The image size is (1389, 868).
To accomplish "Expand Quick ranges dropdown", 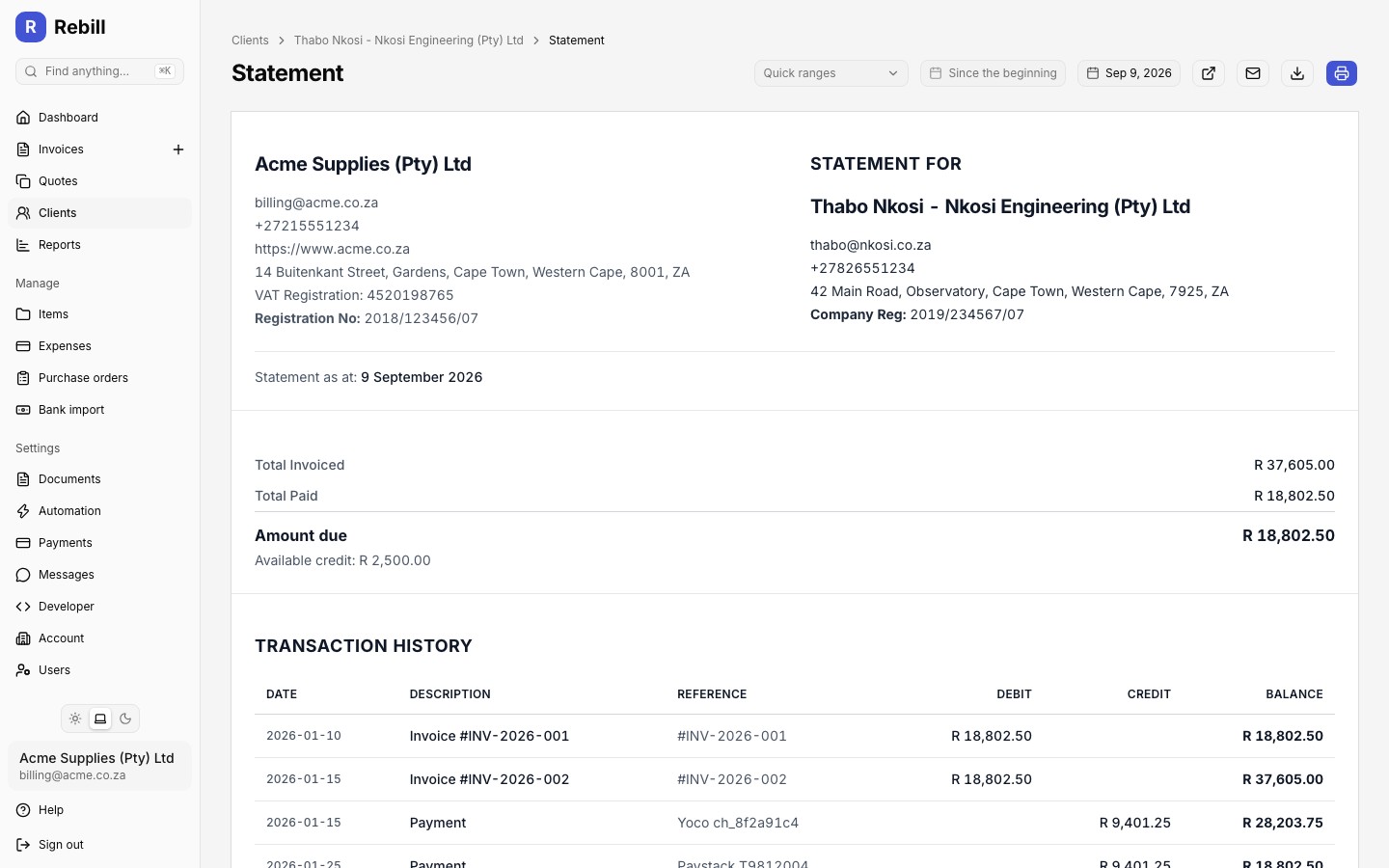I will click(x=831, y=73).
